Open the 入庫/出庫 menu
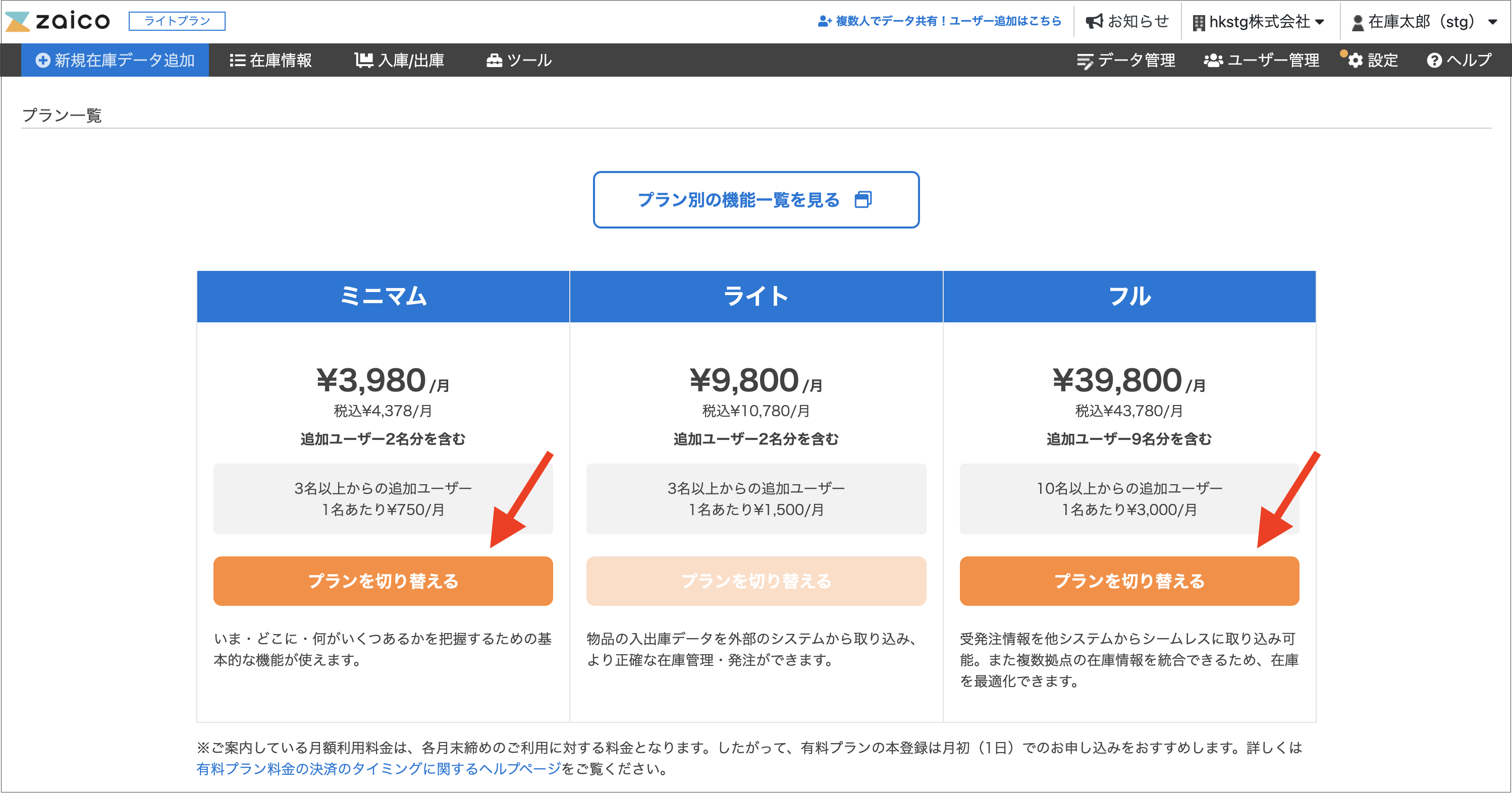 coord(399,60)
